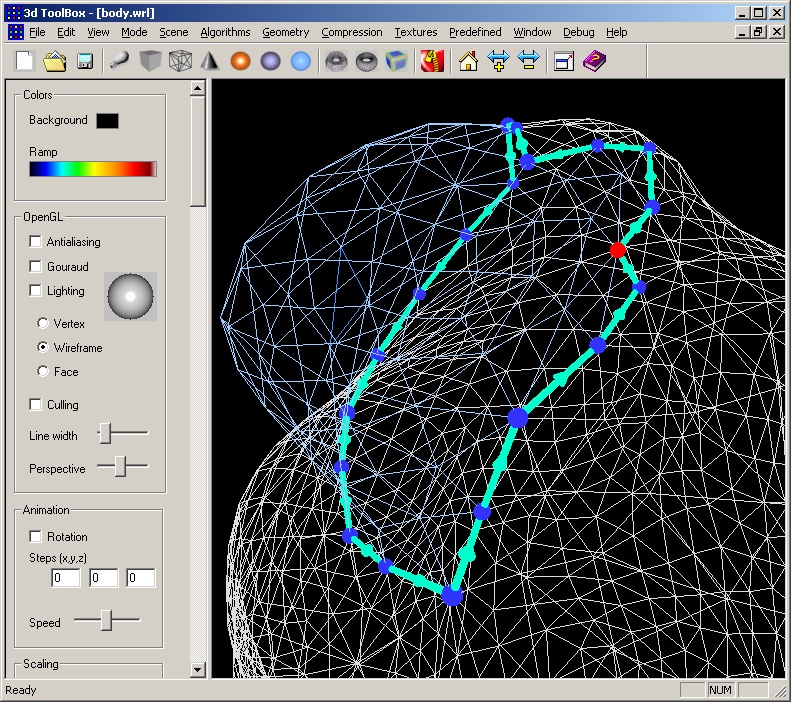Select the Vertex rendering radio button
Screen dimensions: 791x702
coord(43,324)
